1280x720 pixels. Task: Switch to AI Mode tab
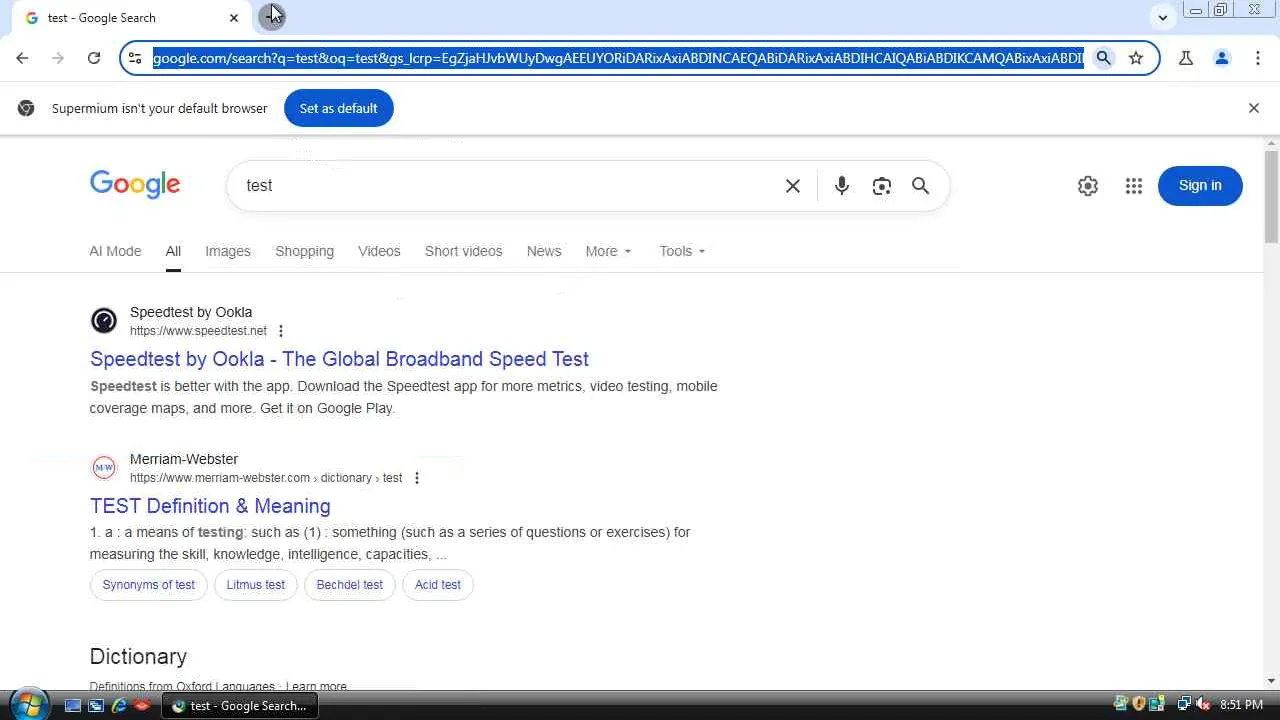click(115, 251)
